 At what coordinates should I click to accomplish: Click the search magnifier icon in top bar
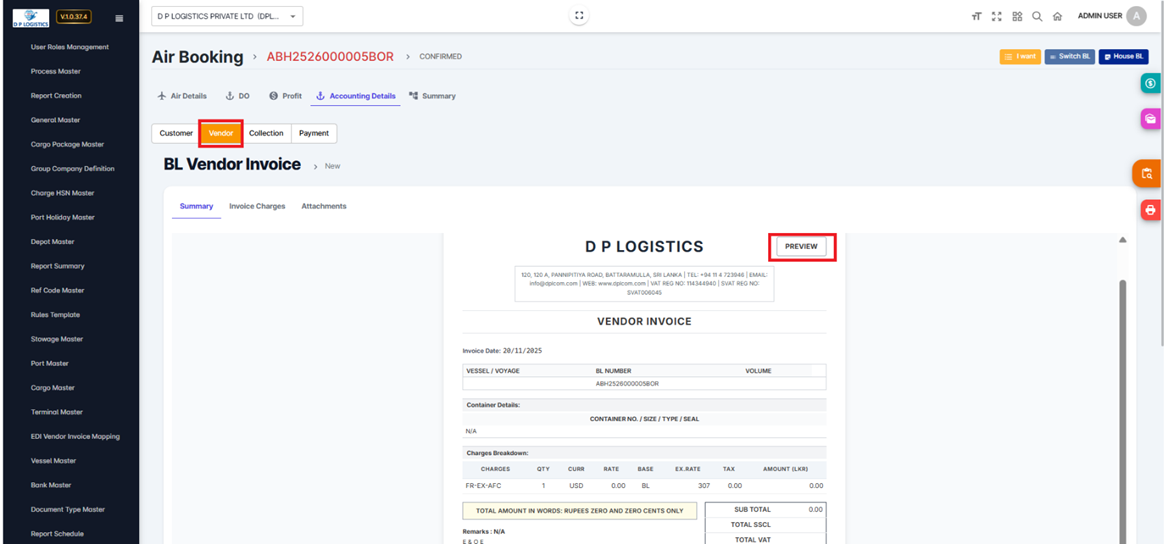(x=1037, y=16)
